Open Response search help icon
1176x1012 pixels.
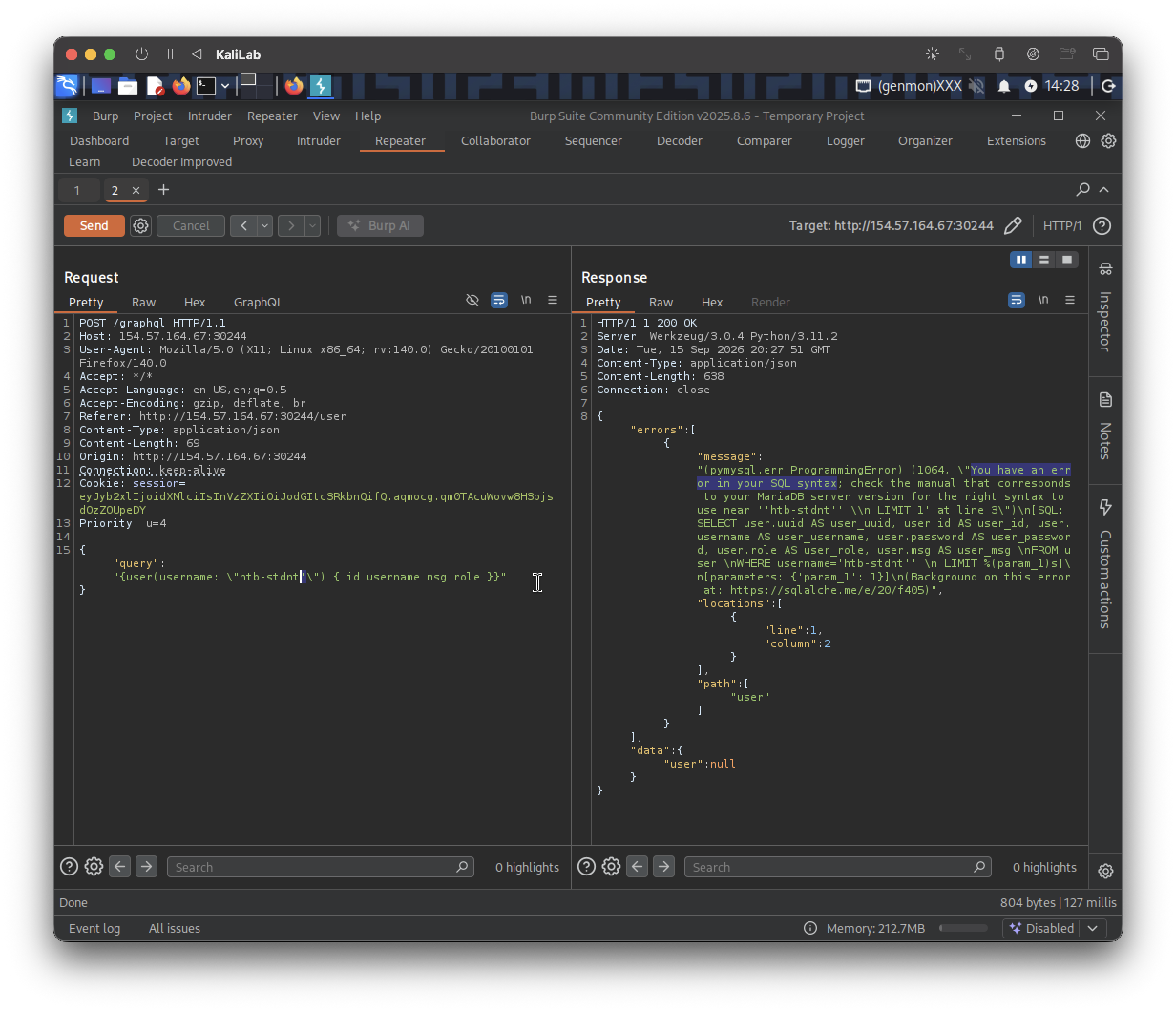[586, 867]
